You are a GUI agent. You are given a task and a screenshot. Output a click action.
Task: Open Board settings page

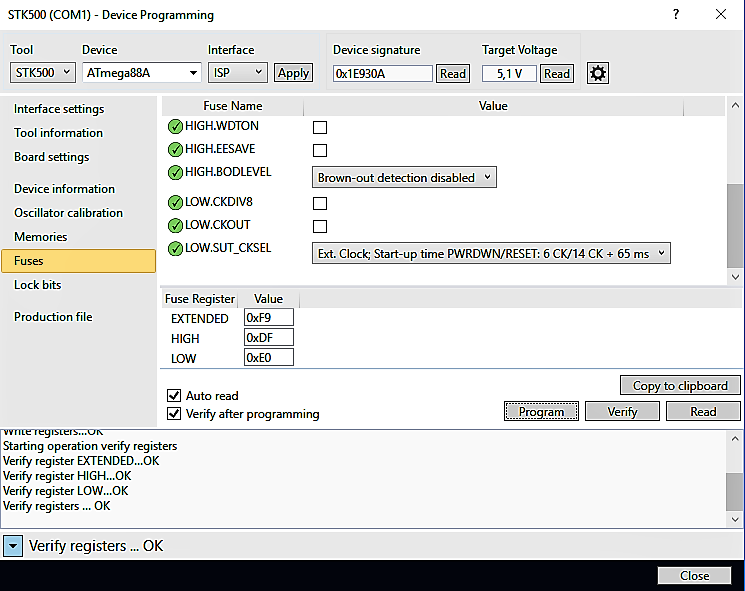point(52,157)
